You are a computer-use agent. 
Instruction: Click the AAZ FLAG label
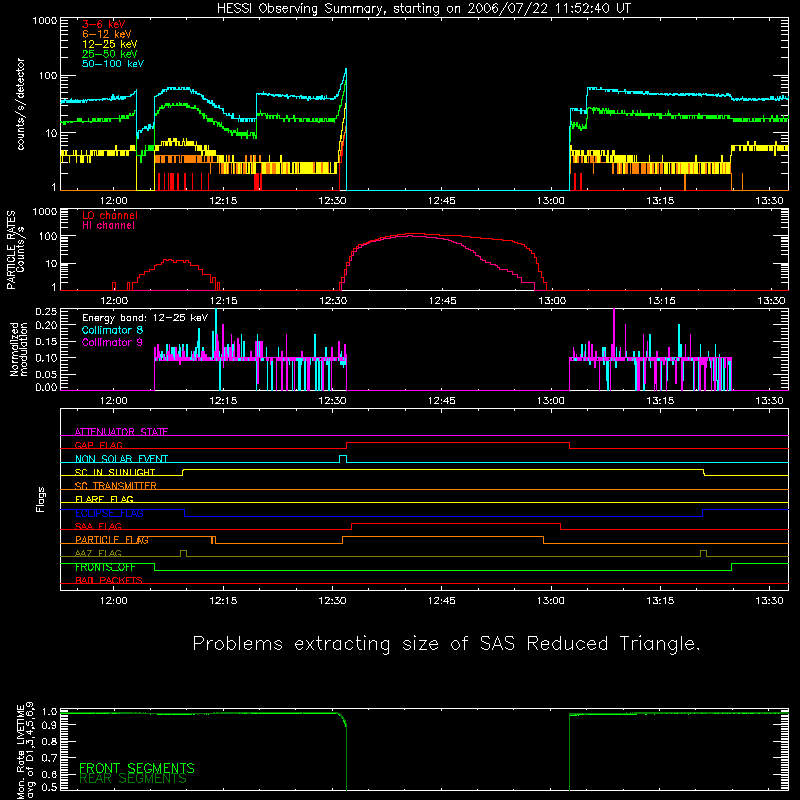click(98, 553)
